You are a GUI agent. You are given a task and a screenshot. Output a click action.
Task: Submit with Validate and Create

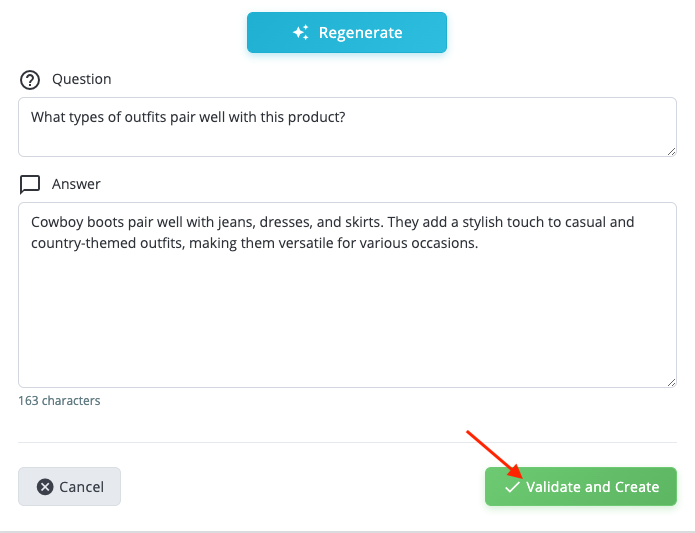pyautogui.click(x=581, y=487)
